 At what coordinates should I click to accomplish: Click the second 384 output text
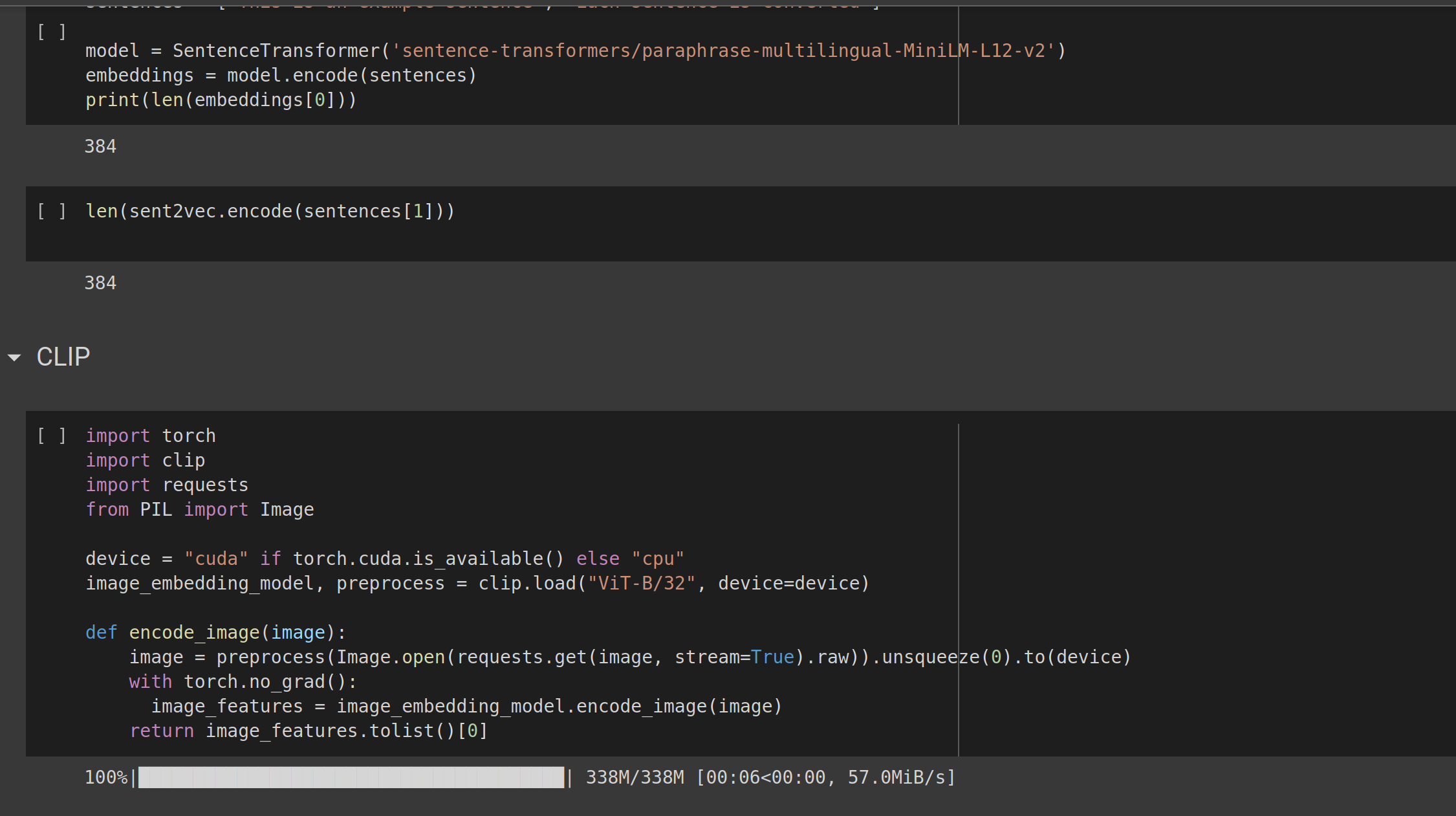click(100, 282)
